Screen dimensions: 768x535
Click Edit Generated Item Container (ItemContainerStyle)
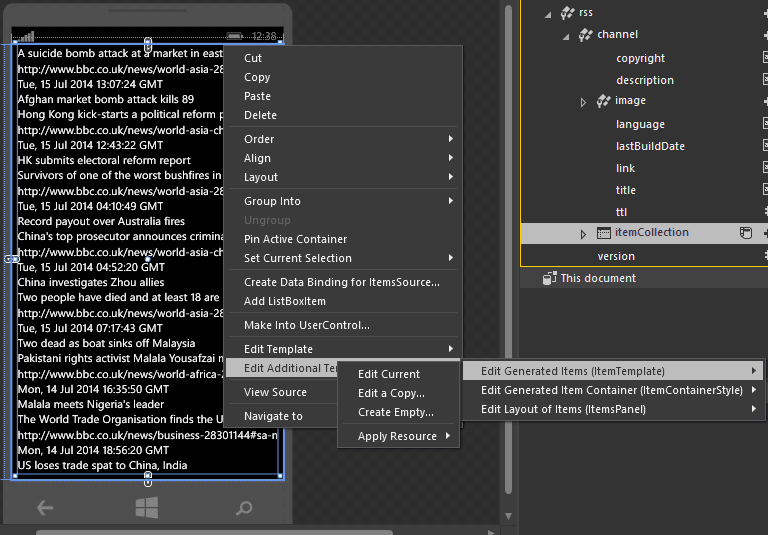point(611,390)
